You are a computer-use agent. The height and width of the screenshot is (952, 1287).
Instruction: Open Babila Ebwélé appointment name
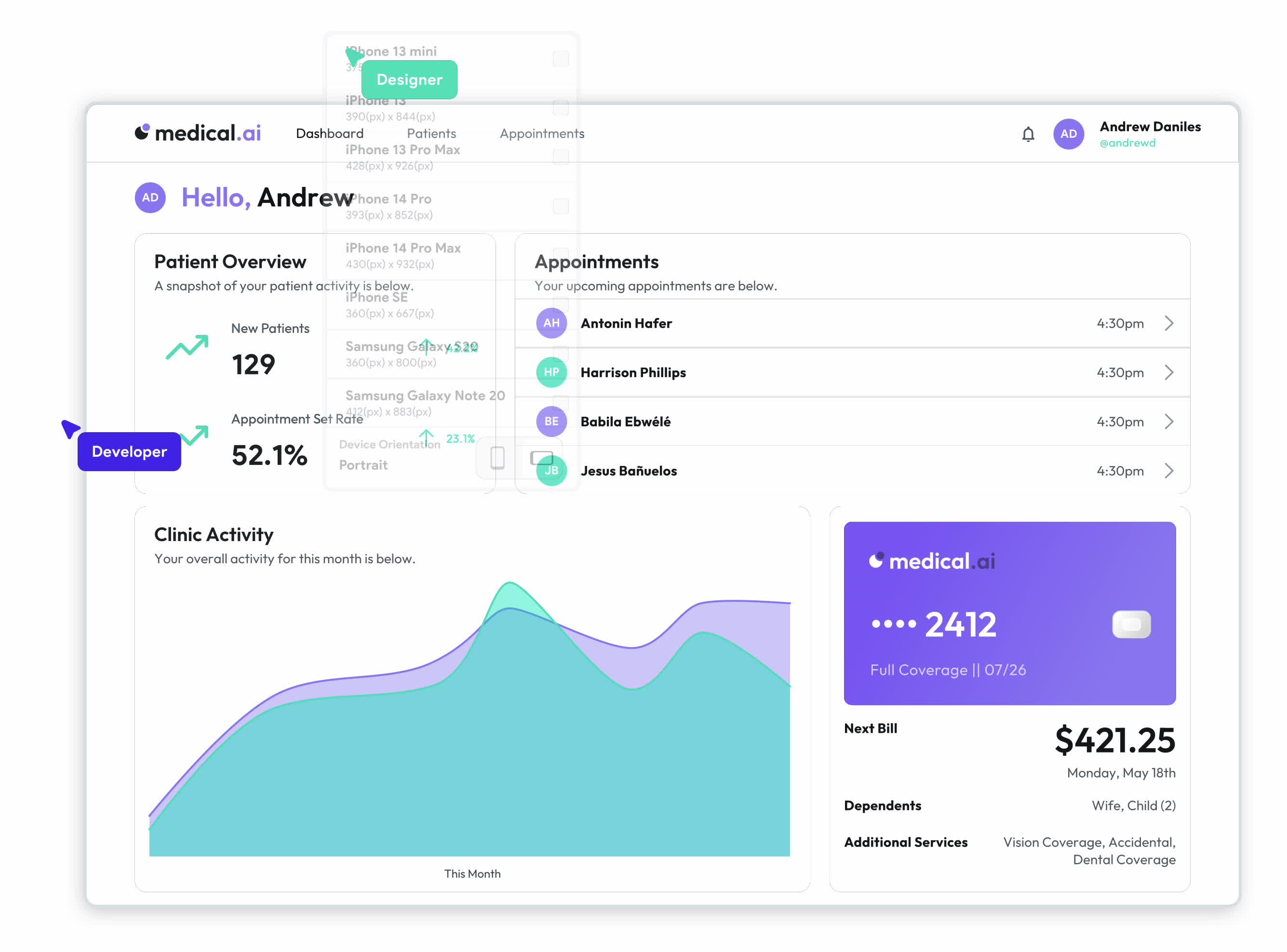click(x=626, y=422)
